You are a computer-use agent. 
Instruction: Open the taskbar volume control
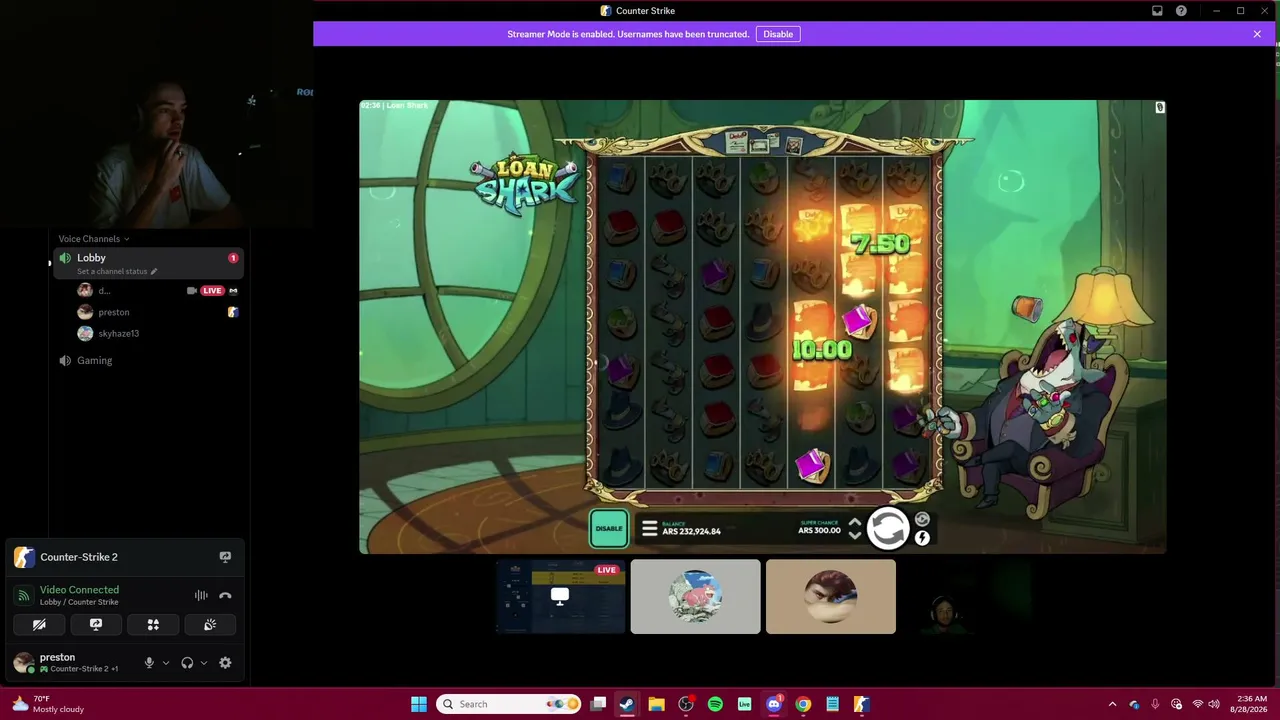click(x=1214, y=704)
